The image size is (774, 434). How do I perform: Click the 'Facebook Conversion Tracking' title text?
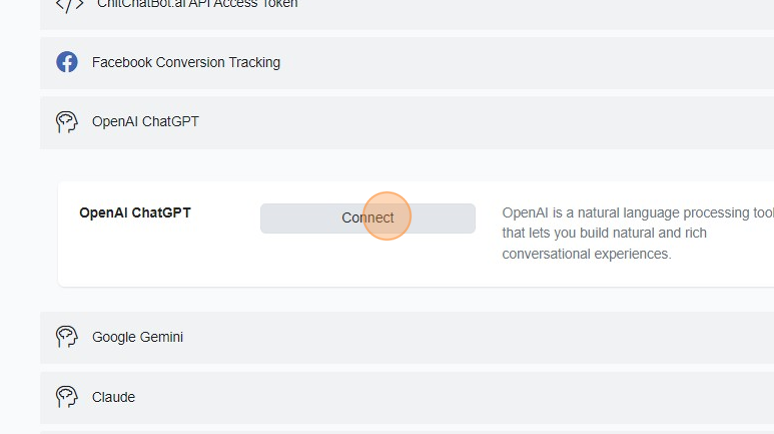click(x=186, y=62)
